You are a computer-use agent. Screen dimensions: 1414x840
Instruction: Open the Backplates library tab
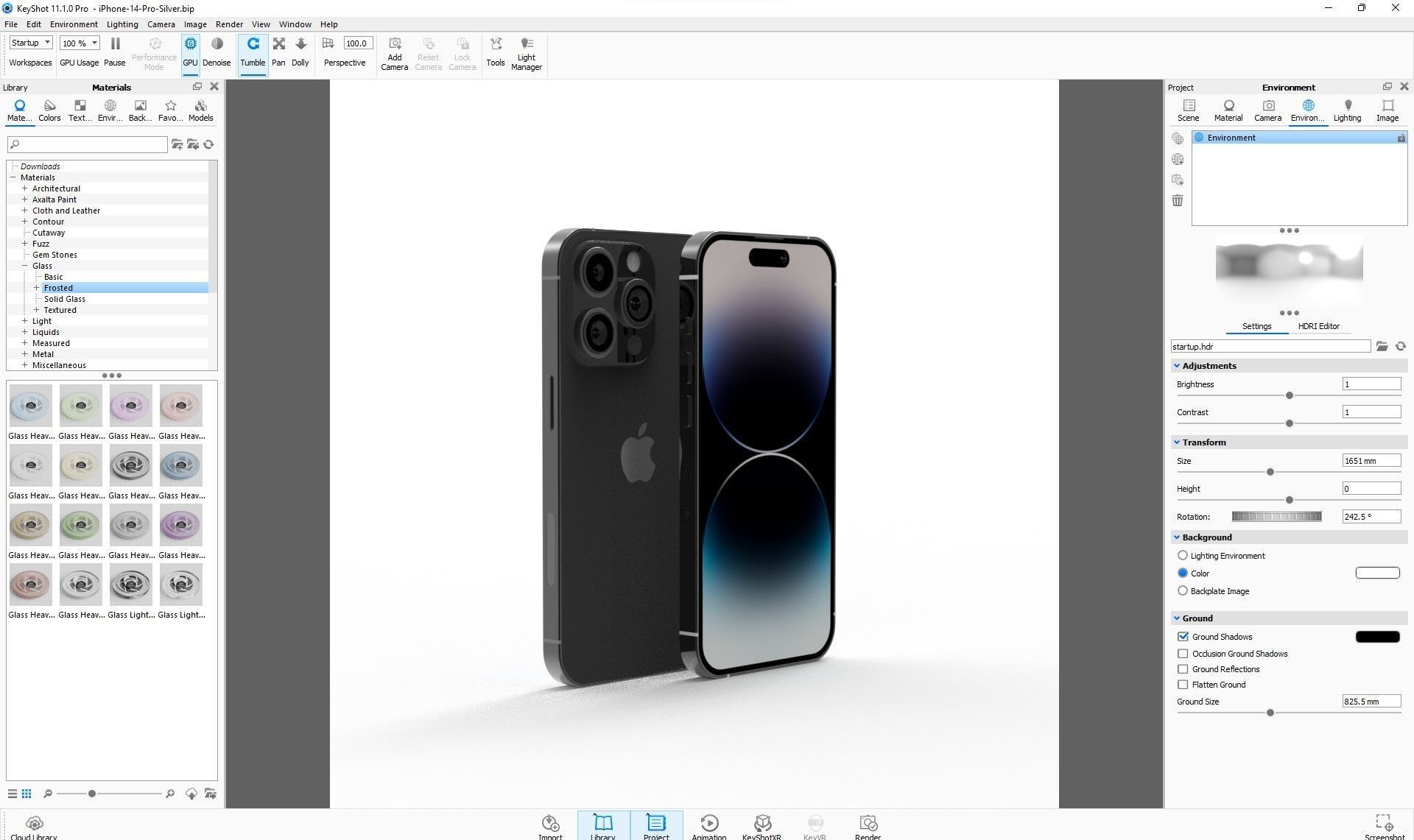140,110
